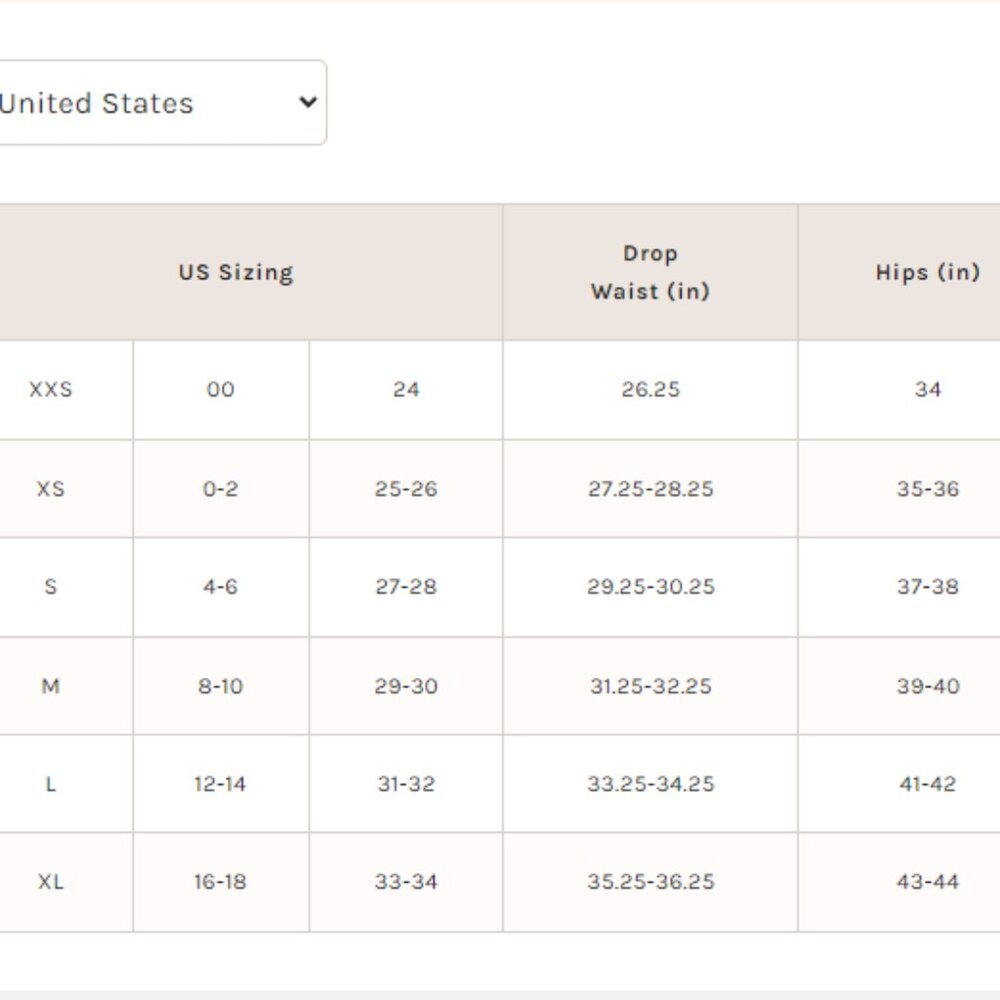Click the 00 numeric size cell
Screen dimensions: 1000x1000
pos(220,389)
